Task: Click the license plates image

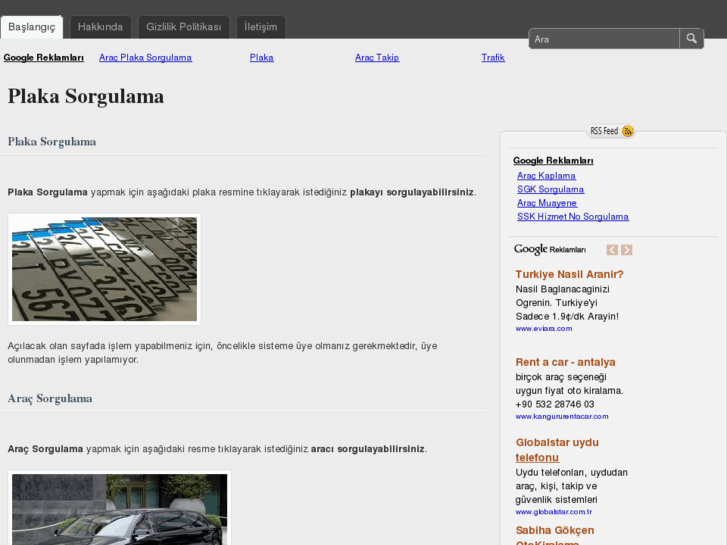Action: (x=104, y=269)
